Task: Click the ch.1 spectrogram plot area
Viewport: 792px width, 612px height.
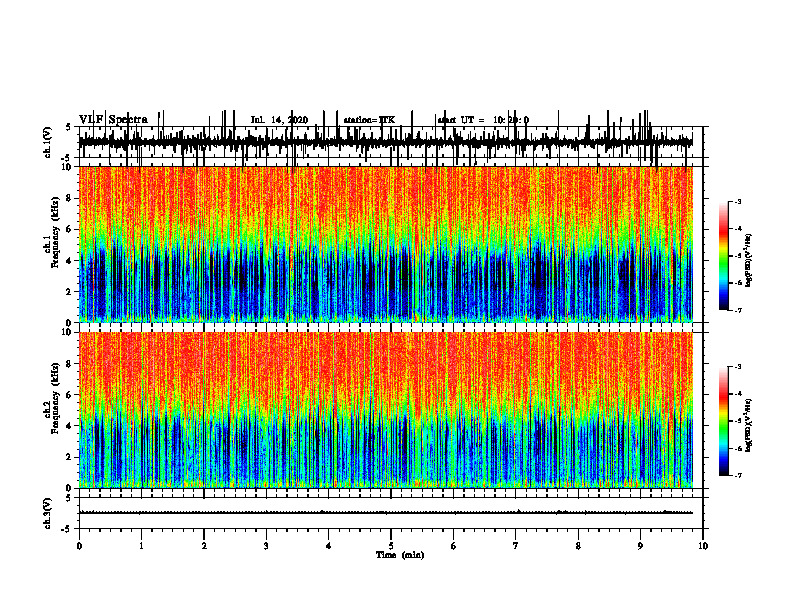Action: (x=385, y=244)
